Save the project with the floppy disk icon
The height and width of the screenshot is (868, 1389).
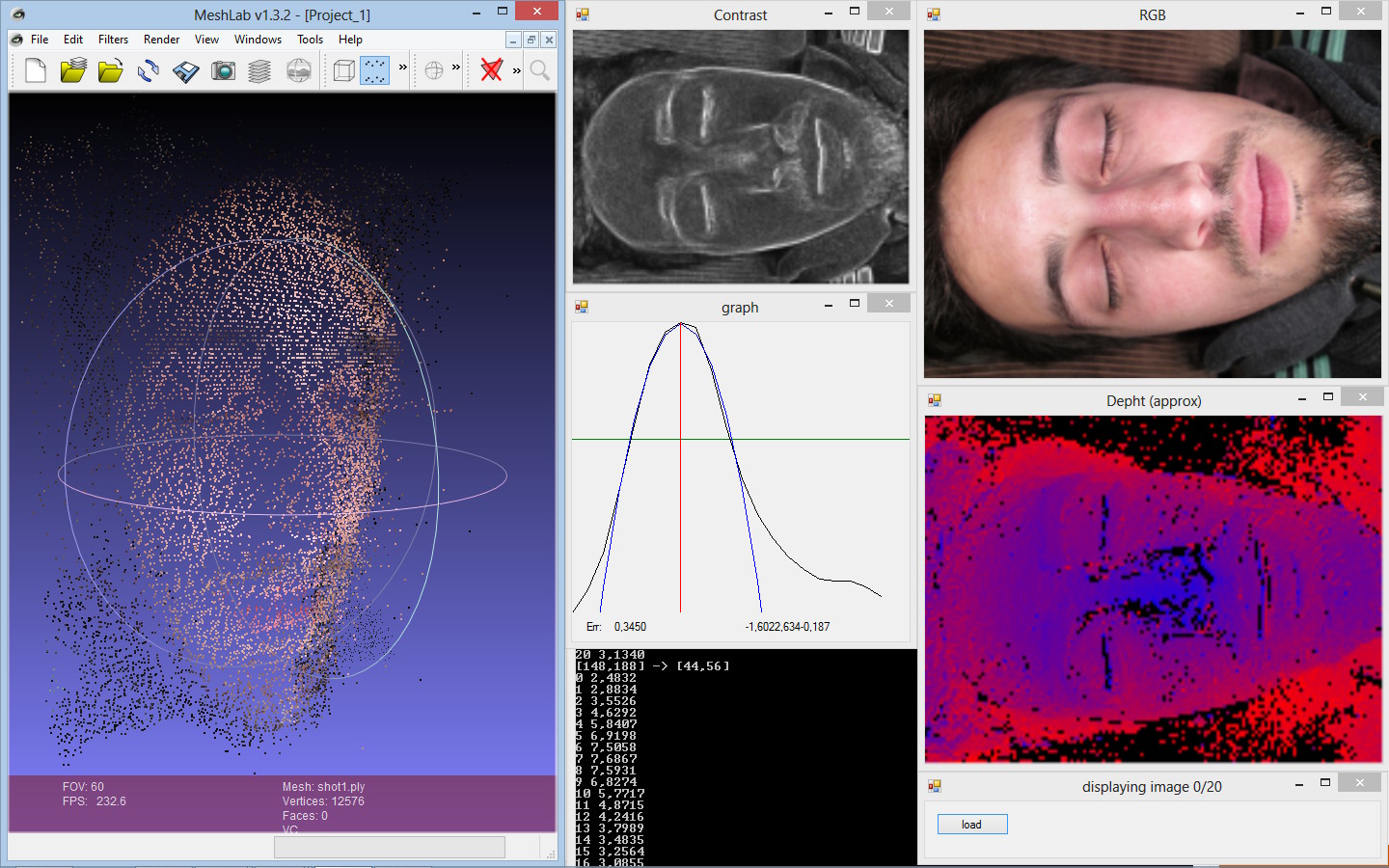[185, 69]
